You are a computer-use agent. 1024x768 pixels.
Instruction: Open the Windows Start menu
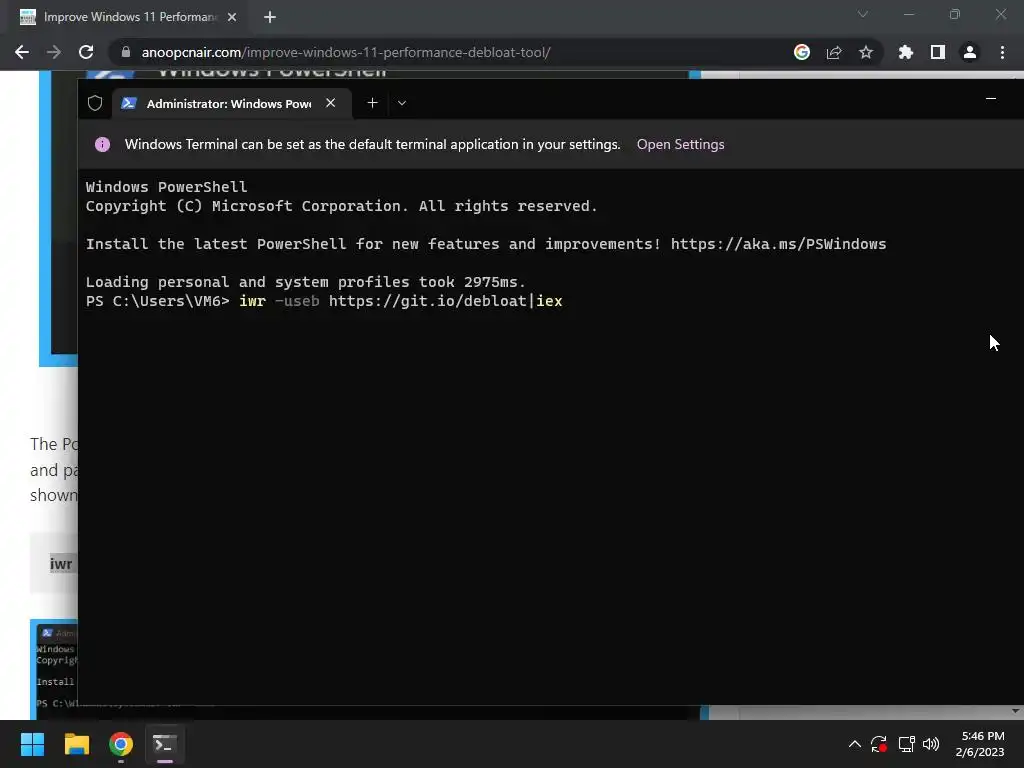tap(32, 744)
